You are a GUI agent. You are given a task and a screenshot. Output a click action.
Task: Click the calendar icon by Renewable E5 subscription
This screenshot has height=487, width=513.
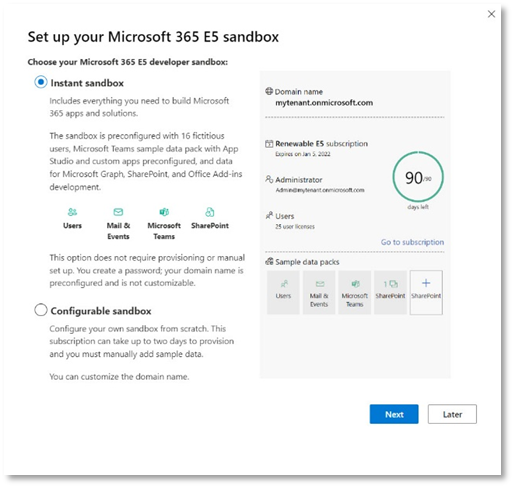pyautogui.click(x=269, y=144)
